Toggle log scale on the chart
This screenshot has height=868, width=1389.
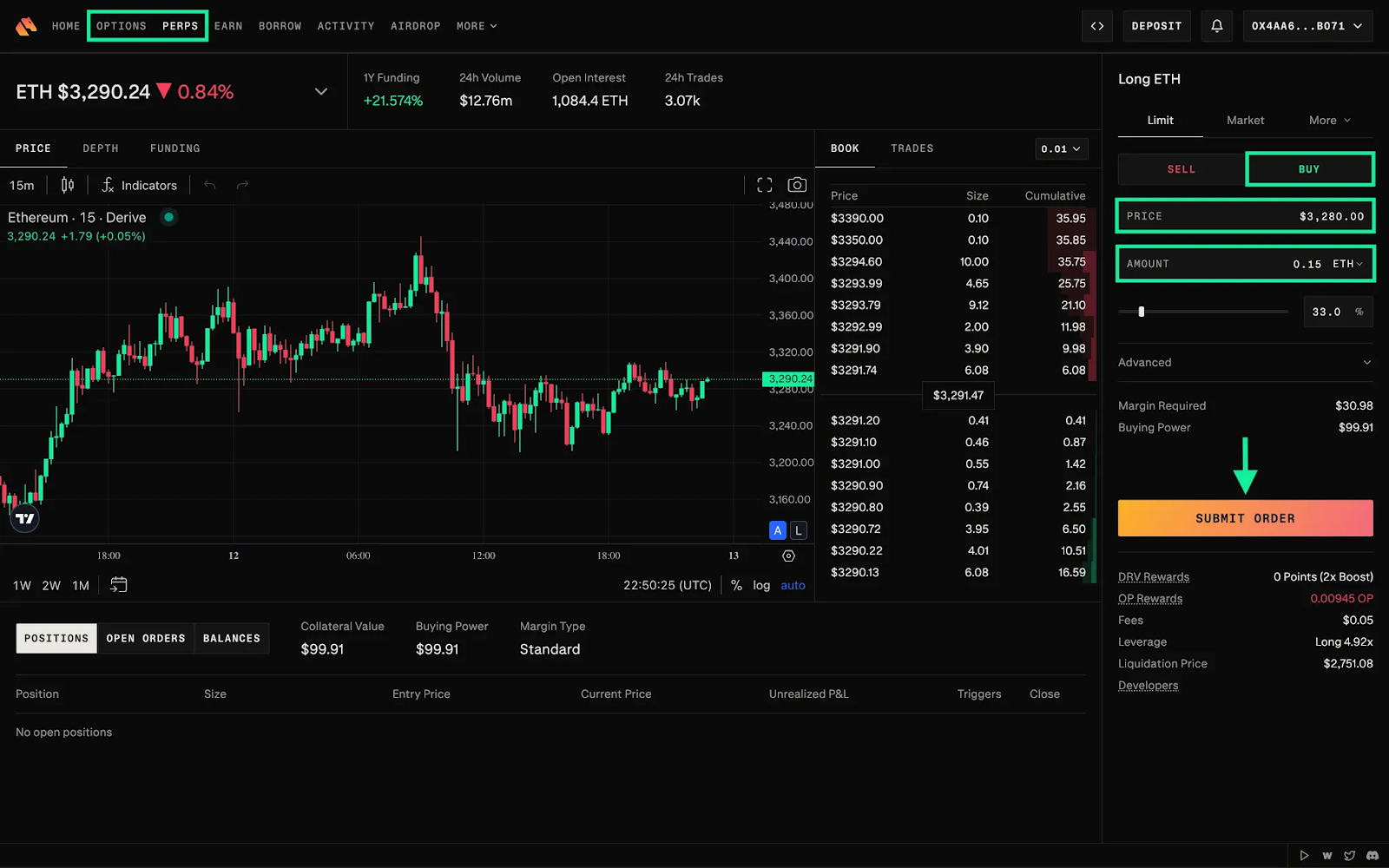pos(761,585)
